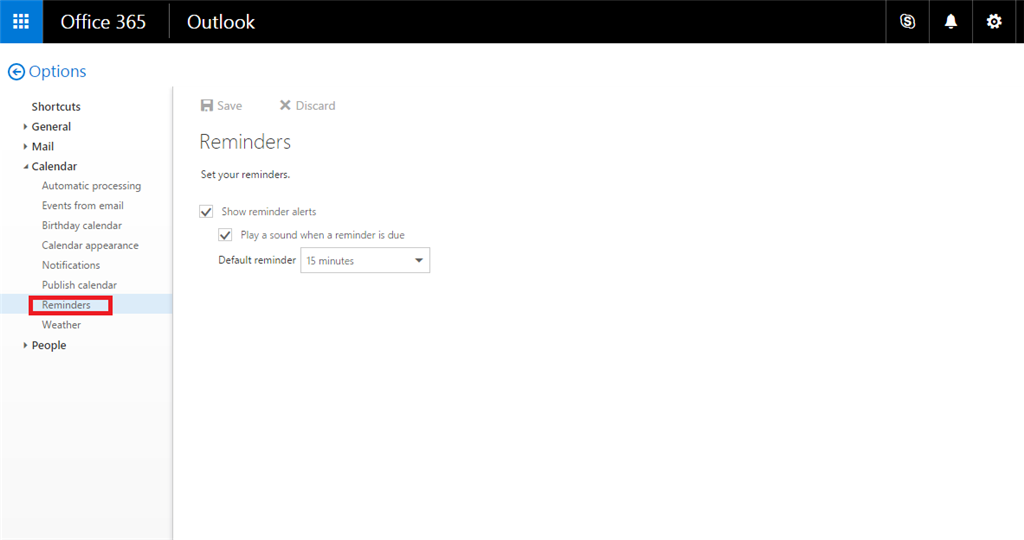The height and width of the screenshot is (540, 1024).
Task: Uncheck Play a sound when reminder is due
Action: pos(225,234)
